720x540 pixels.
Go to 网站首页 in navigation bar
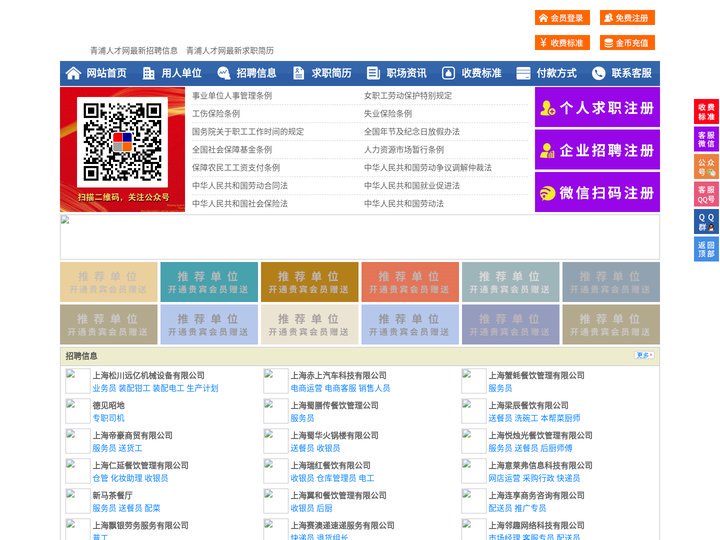click(x=107, y=73)
